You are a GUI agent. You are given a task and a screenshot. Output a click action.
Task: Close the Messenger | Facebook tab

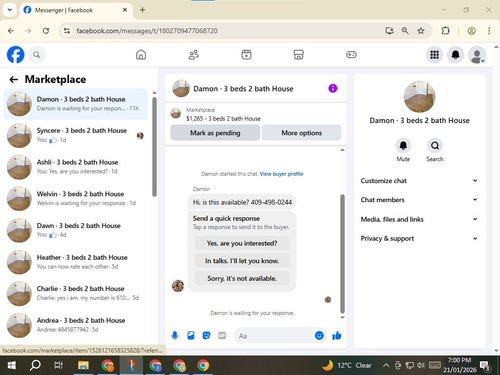(125, 10)
